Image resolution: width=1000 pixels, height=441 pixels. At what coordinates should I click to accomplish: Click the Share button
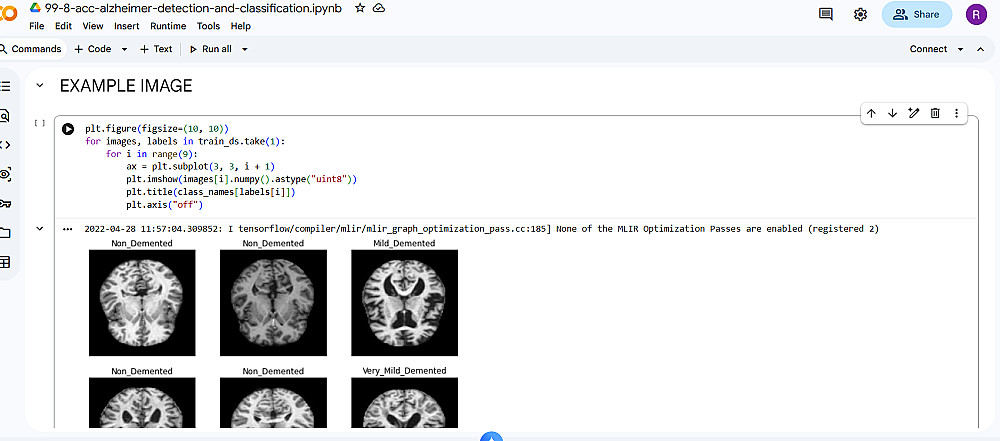click(x=916, y=14)
